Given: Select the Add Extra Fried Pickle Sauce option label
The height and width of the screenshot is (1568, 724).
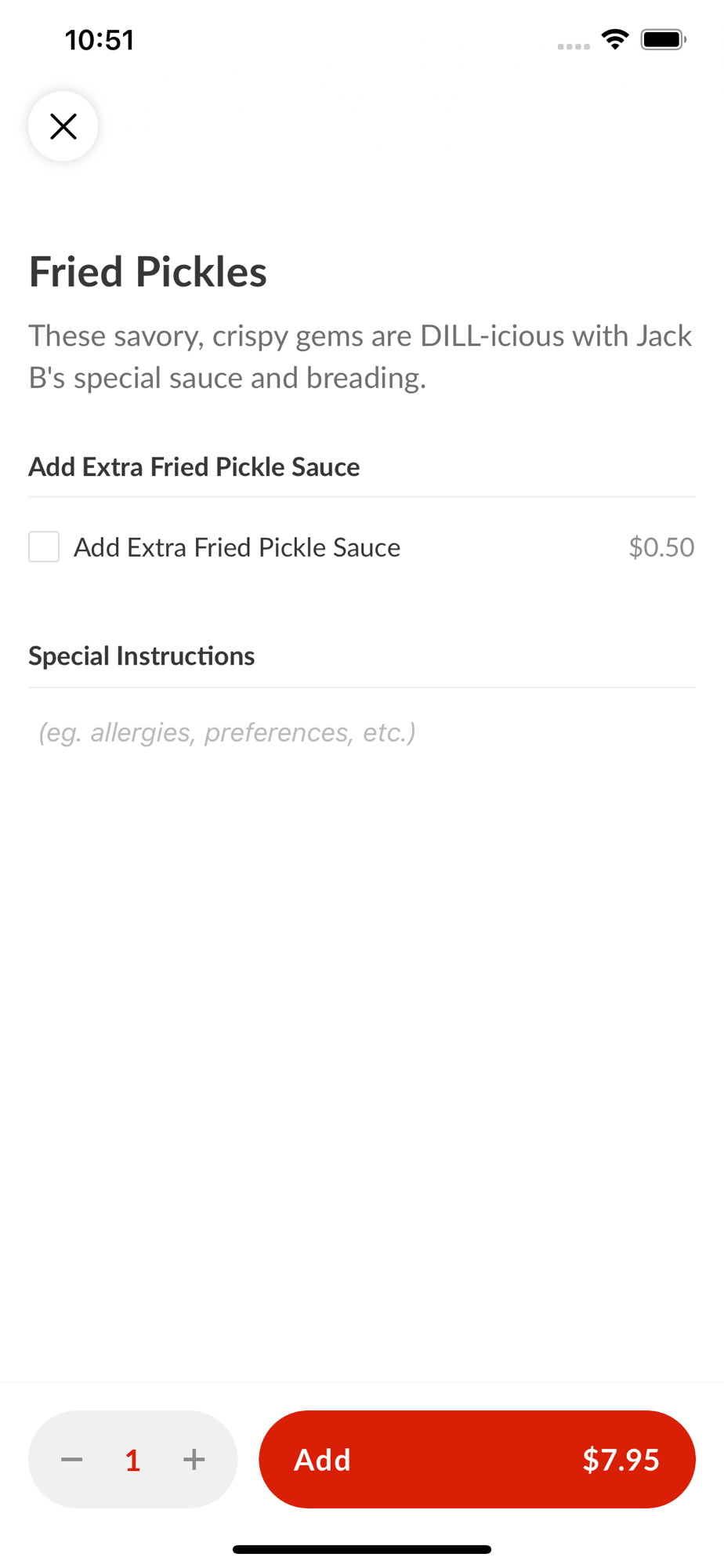Looking at the screenshot, I should tap(237, 547).
